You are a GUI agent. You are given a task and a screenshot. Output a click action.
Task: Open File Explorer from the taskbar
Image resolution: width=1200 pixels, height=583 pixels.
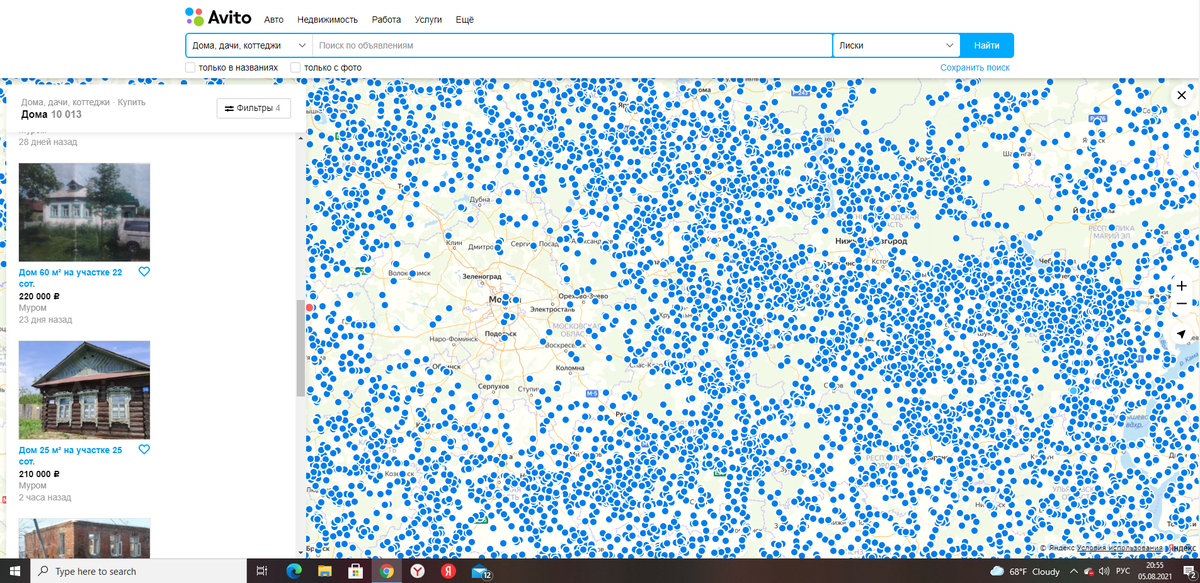pyautogui.click(x=324, y=571)
